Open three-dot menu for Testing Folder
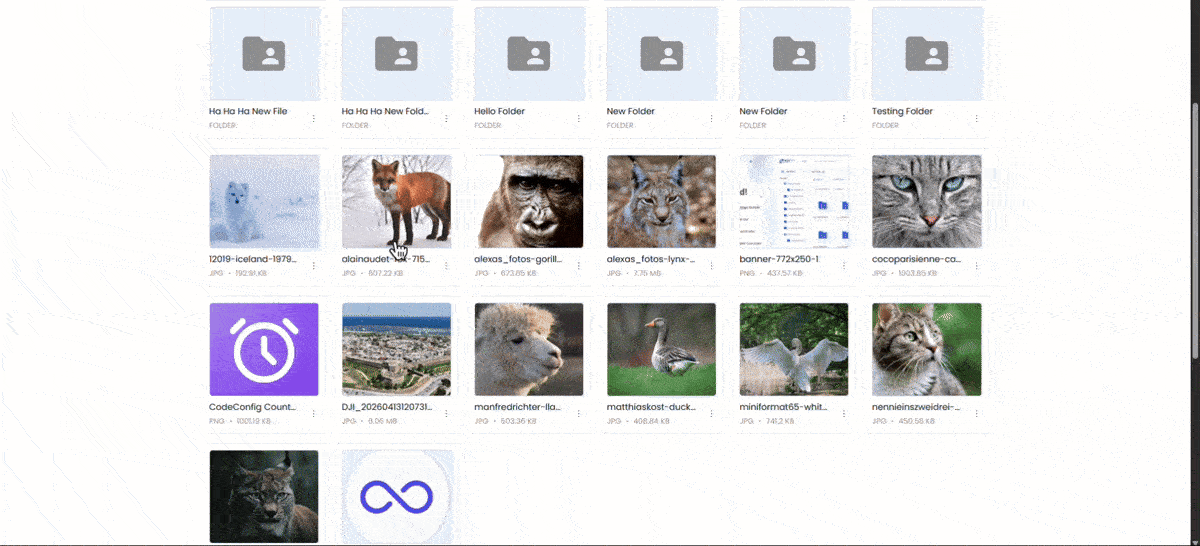This screenshot has height=546, width=1200. click(976, 118)
